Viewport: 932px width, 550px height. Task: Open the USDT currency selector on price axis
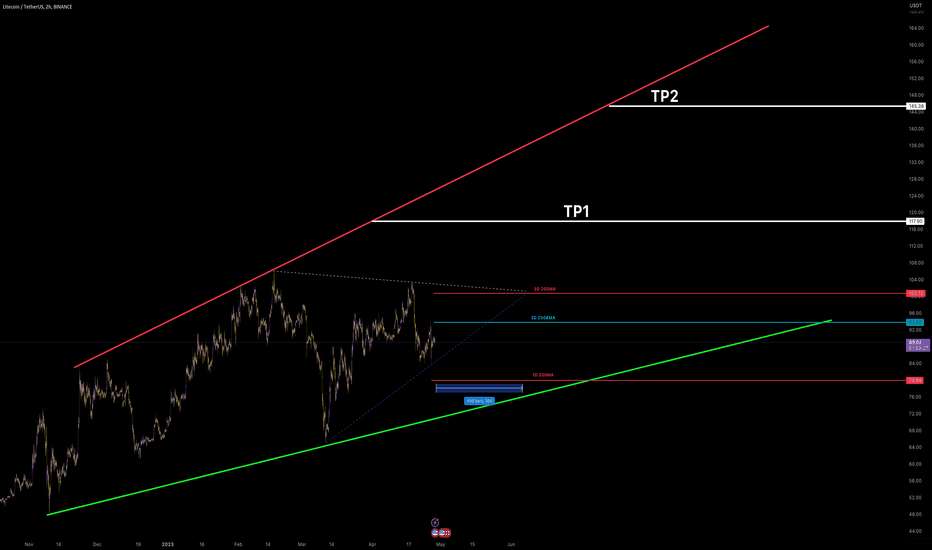[915, 6]
